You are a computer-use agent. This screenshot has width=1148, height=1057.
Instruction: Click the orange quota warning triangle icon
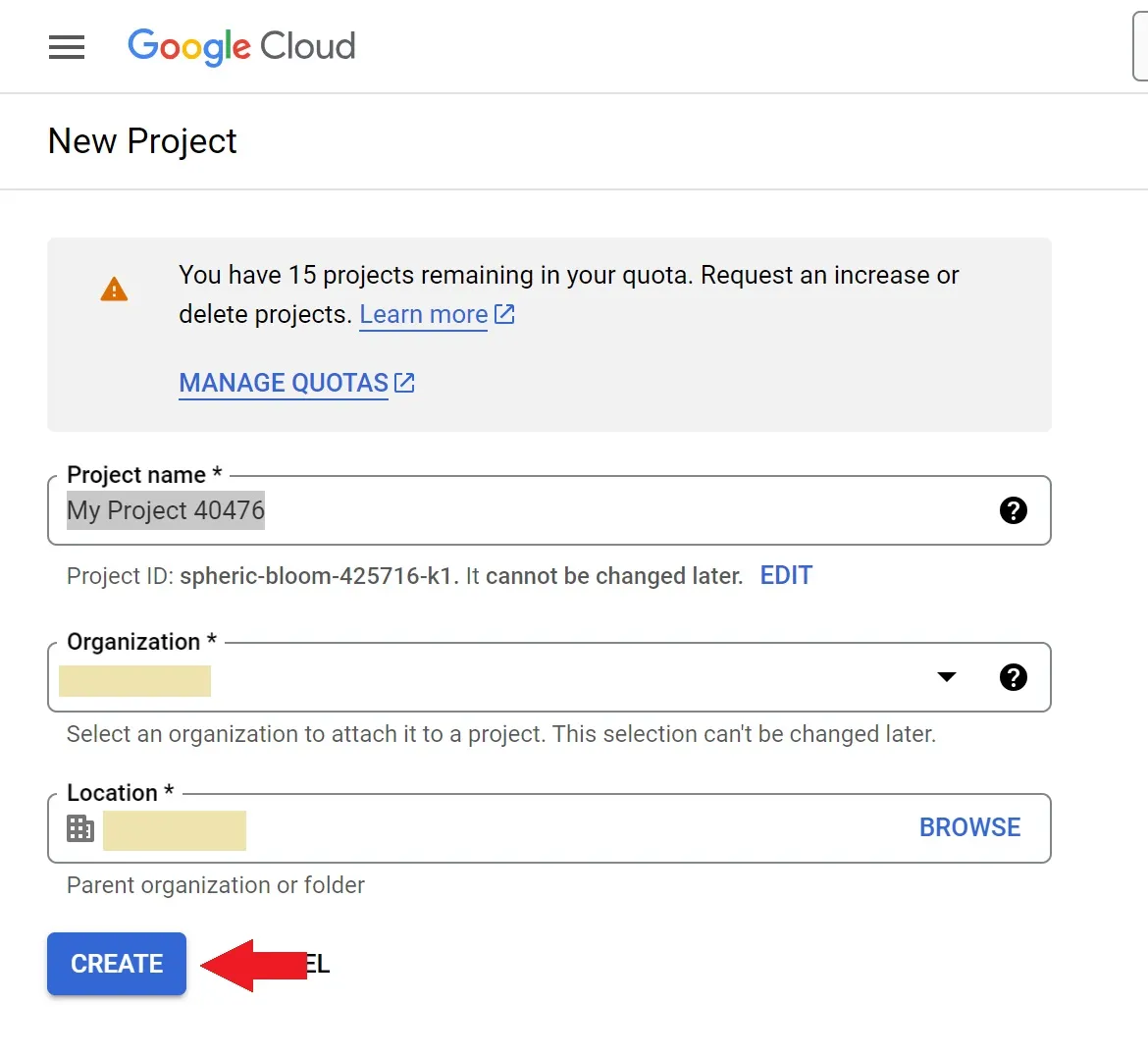114,290
